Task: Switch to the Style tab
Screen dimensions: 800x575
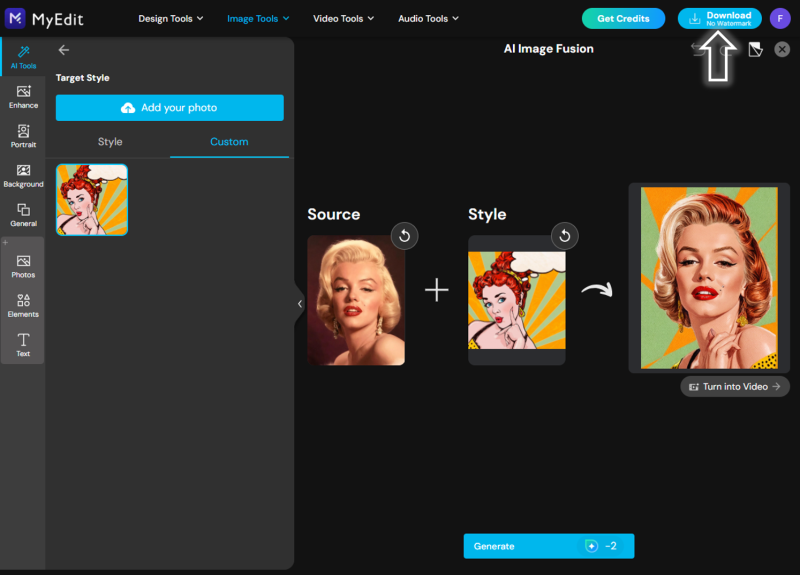Action: 110,142
